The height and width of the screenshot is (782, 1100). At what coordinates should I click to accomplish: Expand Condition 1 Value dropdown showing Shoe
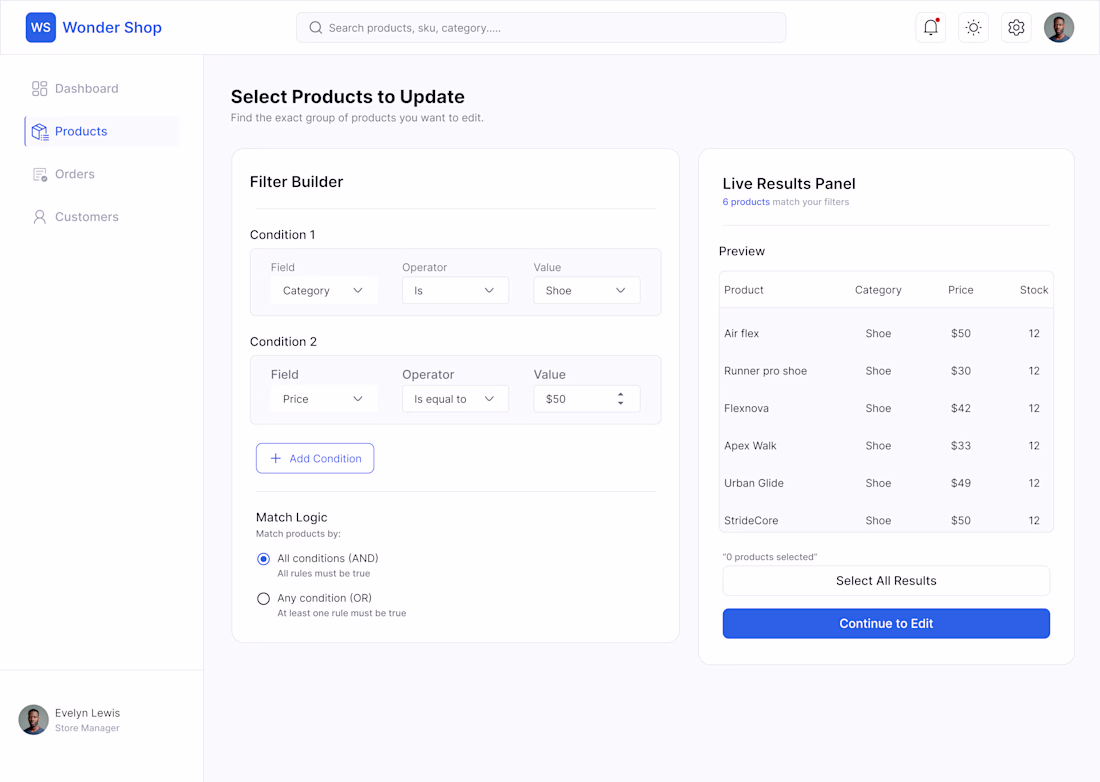click(586, 291)
